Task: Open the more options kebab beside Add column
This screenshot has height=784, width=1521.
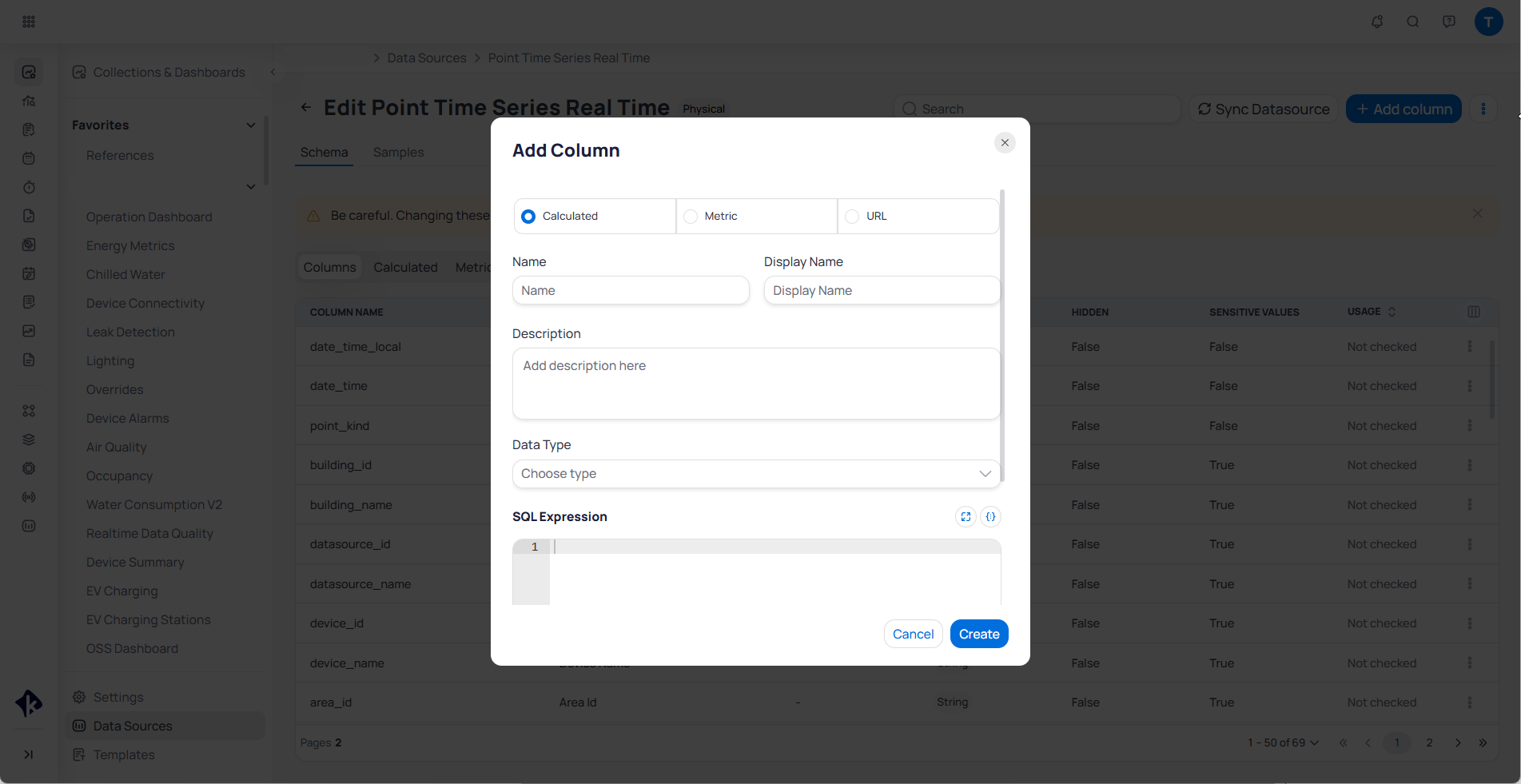Action: pos(1483,109)
